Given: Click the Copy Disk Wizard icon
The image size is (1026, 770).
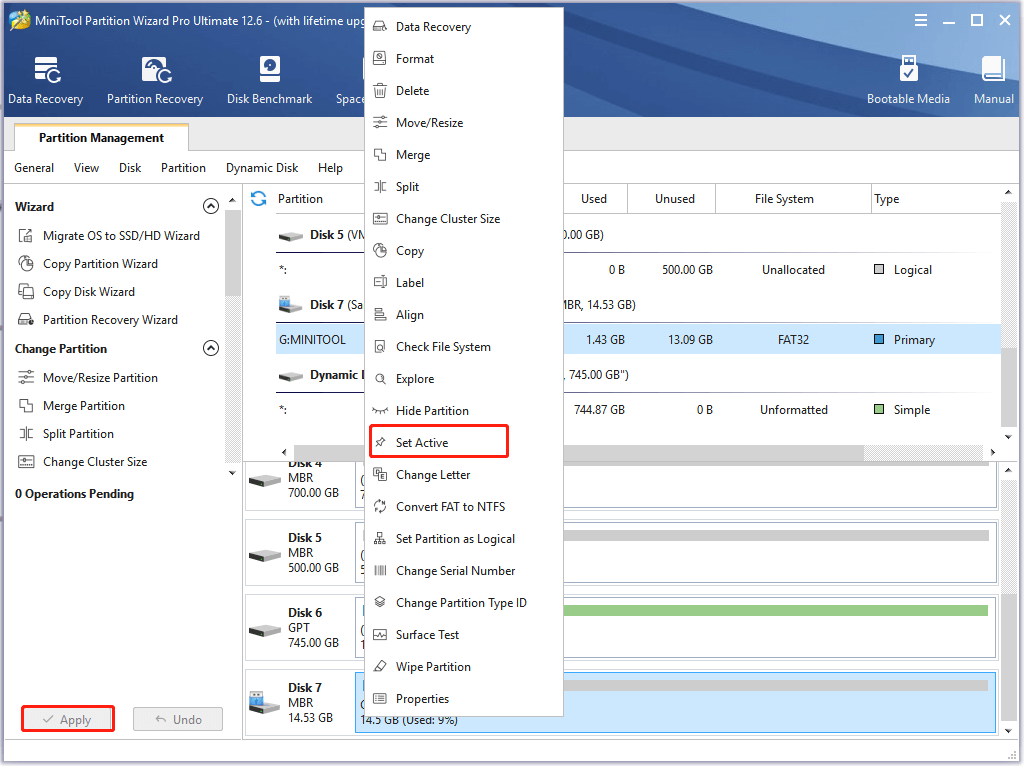Looking at the screenshot, I should [26, 292].
